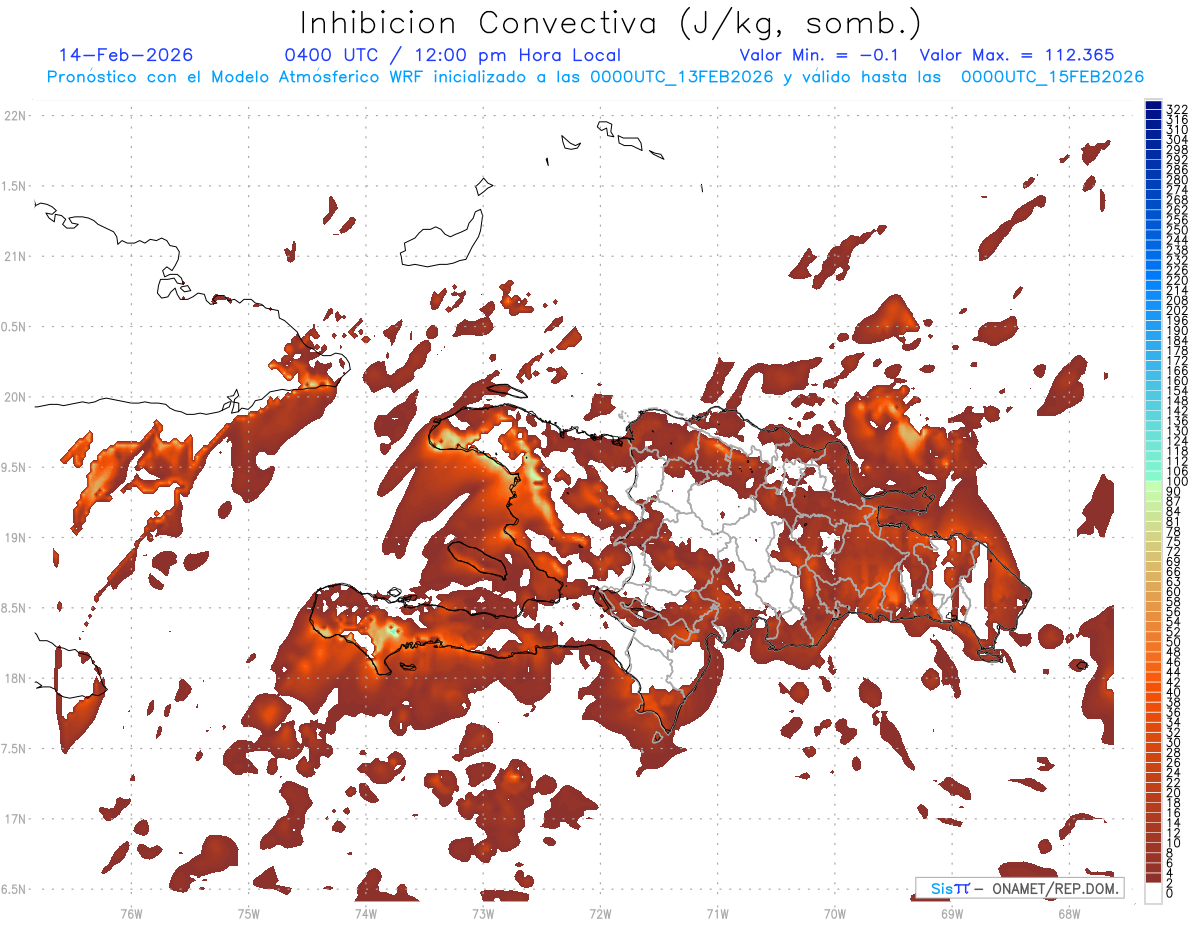Click the "8.5N" latitude label

pyautogui.click(x=15, y=608)
